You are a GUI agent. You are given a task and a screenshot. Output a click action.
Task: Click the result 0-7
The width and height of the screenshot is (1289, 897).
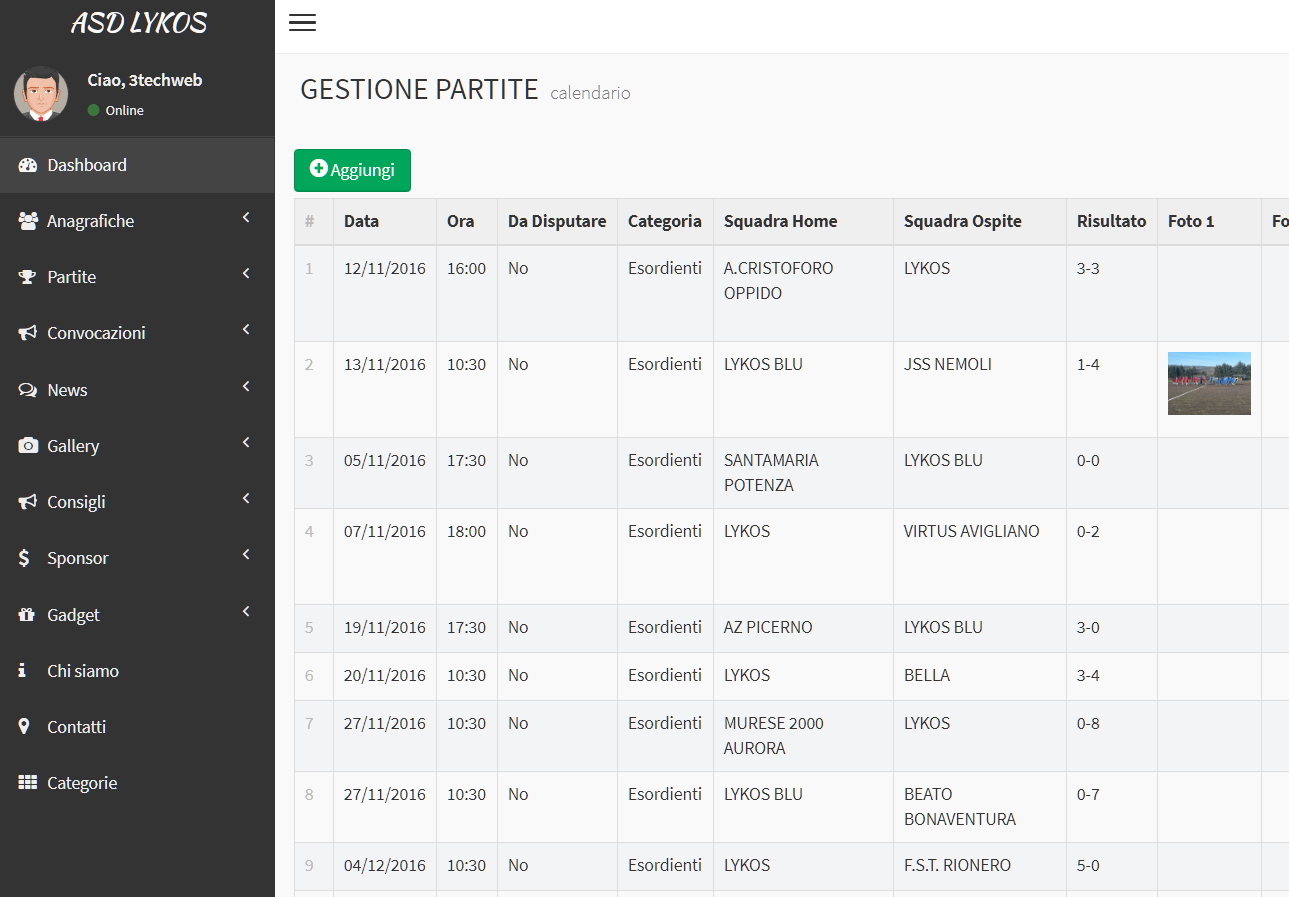point(1088,794)
